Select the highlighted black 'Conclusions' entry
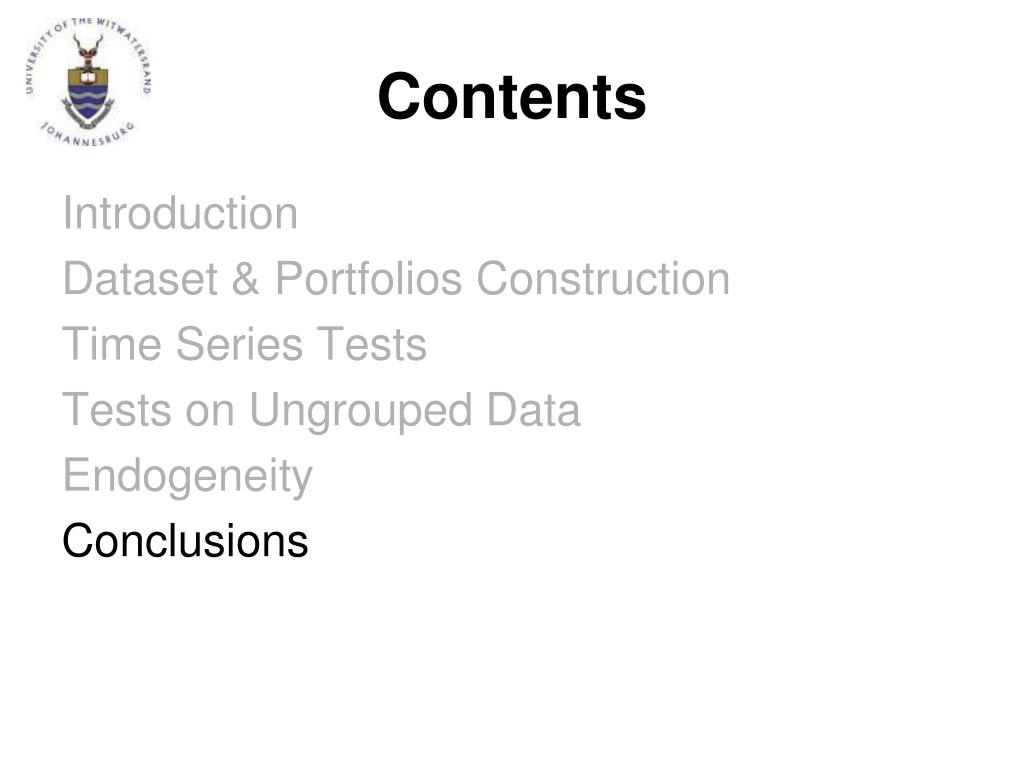The width and height of the screenshot is (1024, 768). pos(185,541)
